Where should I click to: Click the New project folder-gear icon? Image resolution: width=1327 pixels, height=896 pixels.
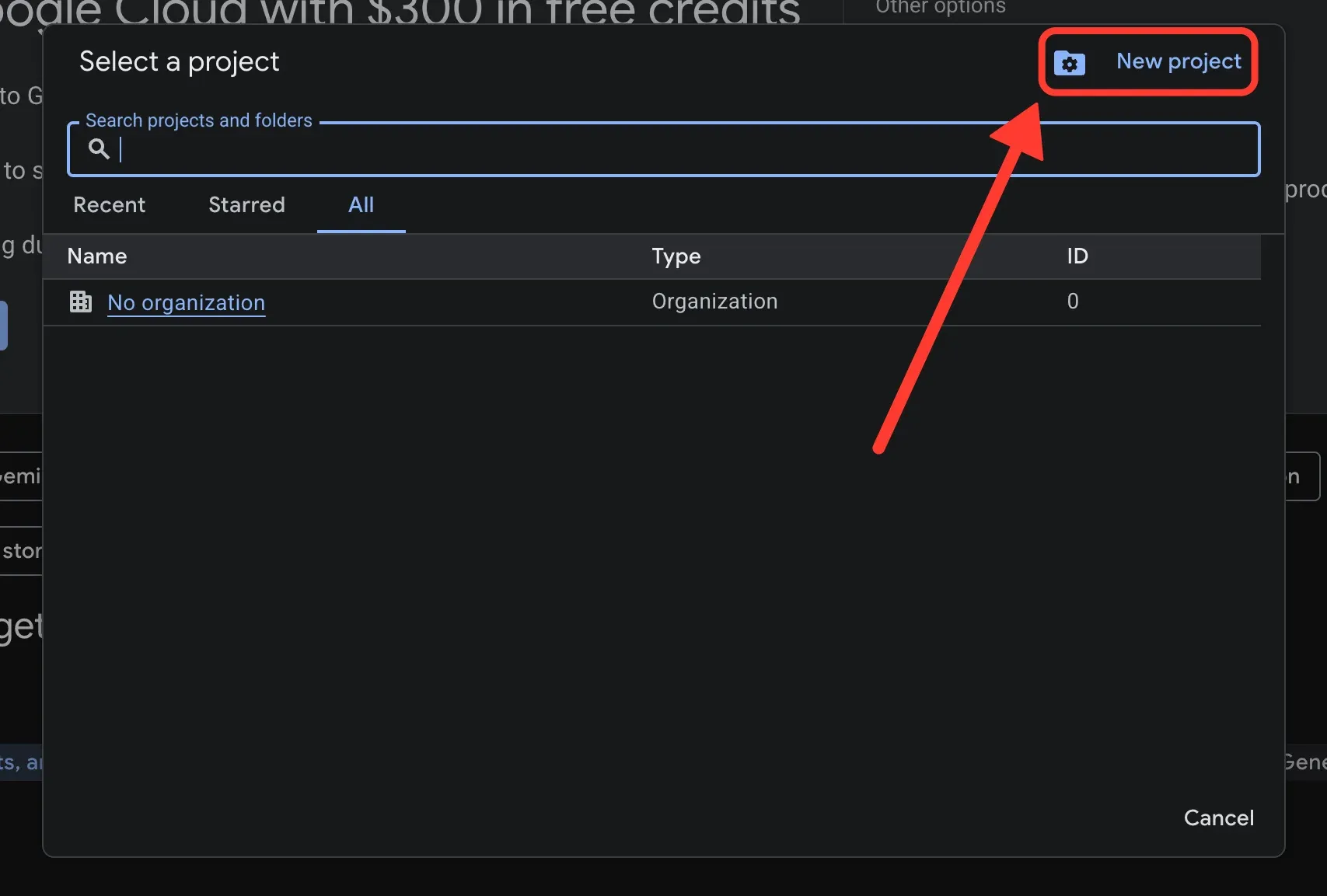tap(1070, 63)
